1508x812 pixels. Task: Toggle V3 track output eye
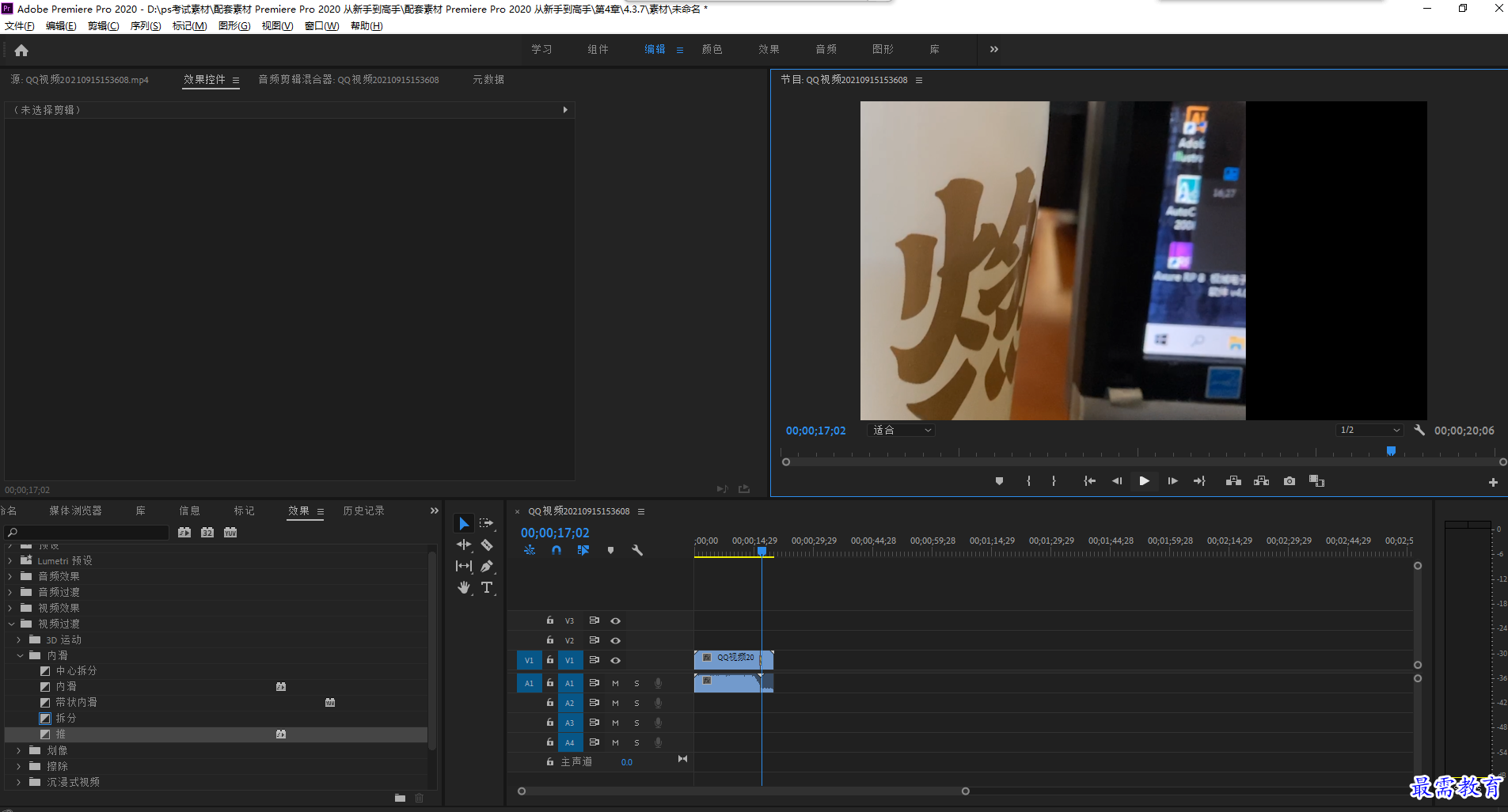tap(615, 621)
